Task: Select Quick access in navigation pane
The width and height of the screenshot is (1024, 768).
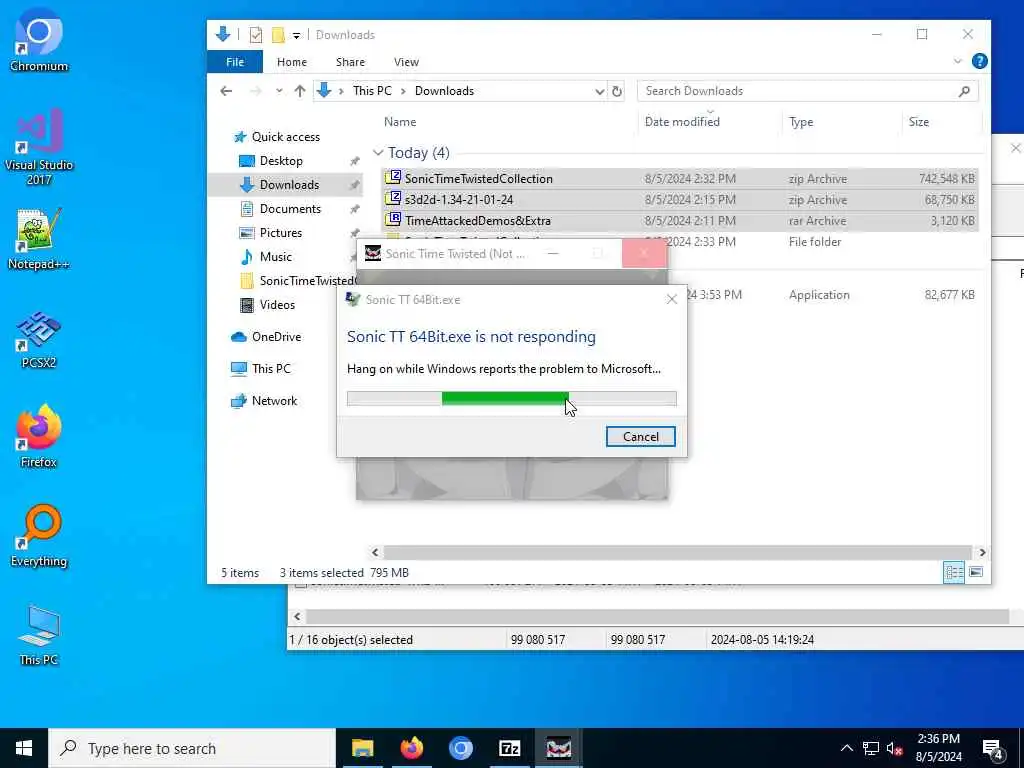Action: coord(285,137)
